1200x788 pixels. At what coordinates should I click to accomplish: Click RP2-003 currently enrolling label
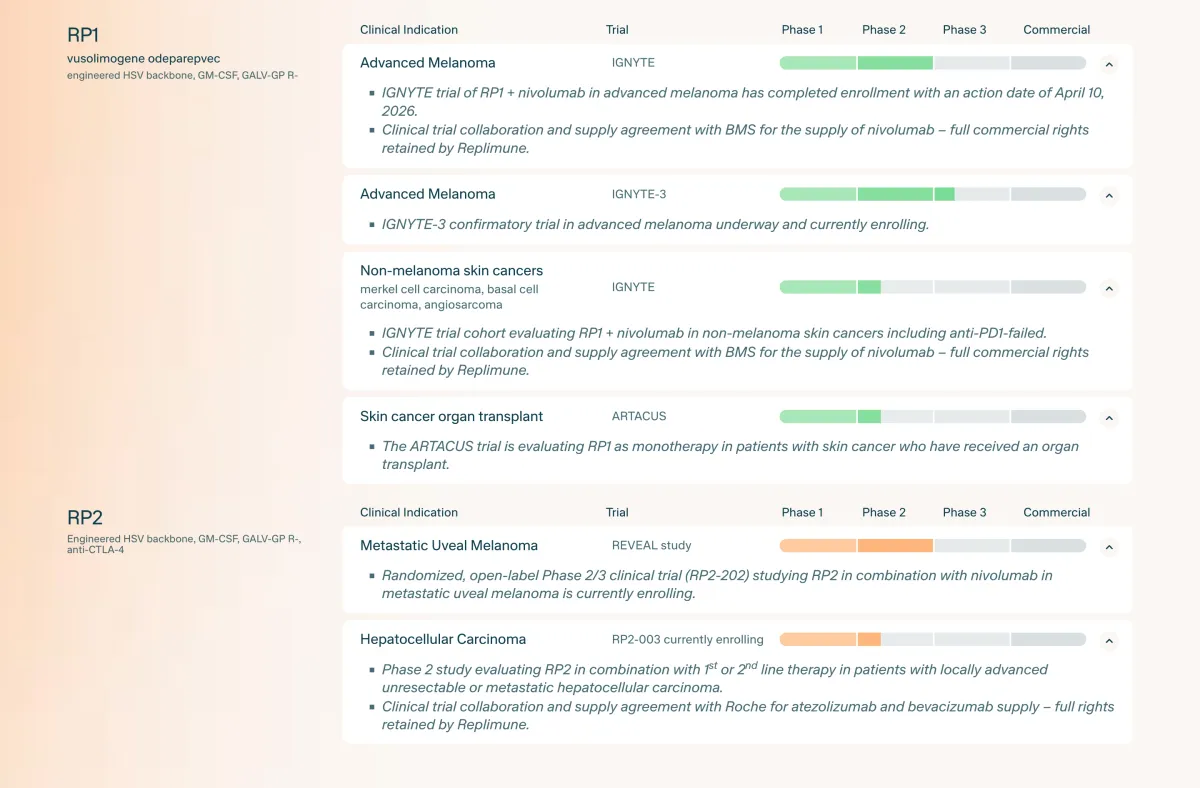tap(687, 640)
